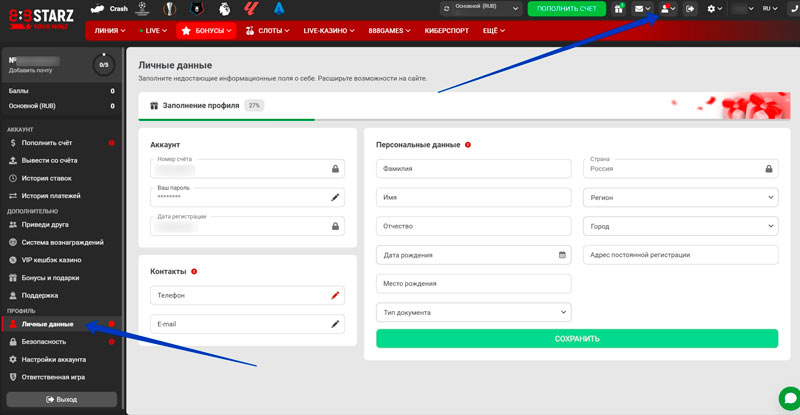Click the user profile icon in header

[x=664, y=9]
